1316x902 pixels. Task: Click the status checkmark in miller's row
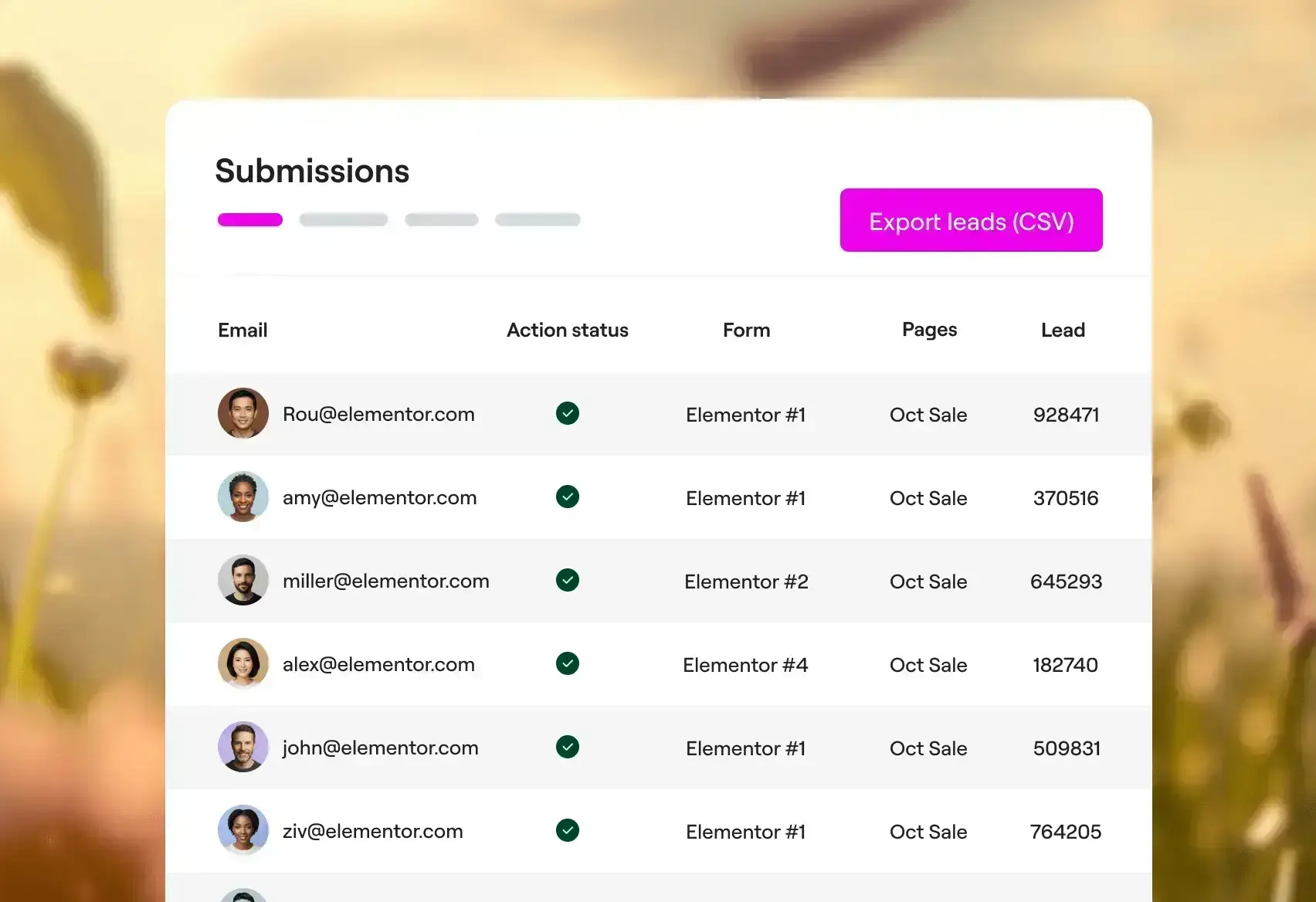click(x=568, y=580)
